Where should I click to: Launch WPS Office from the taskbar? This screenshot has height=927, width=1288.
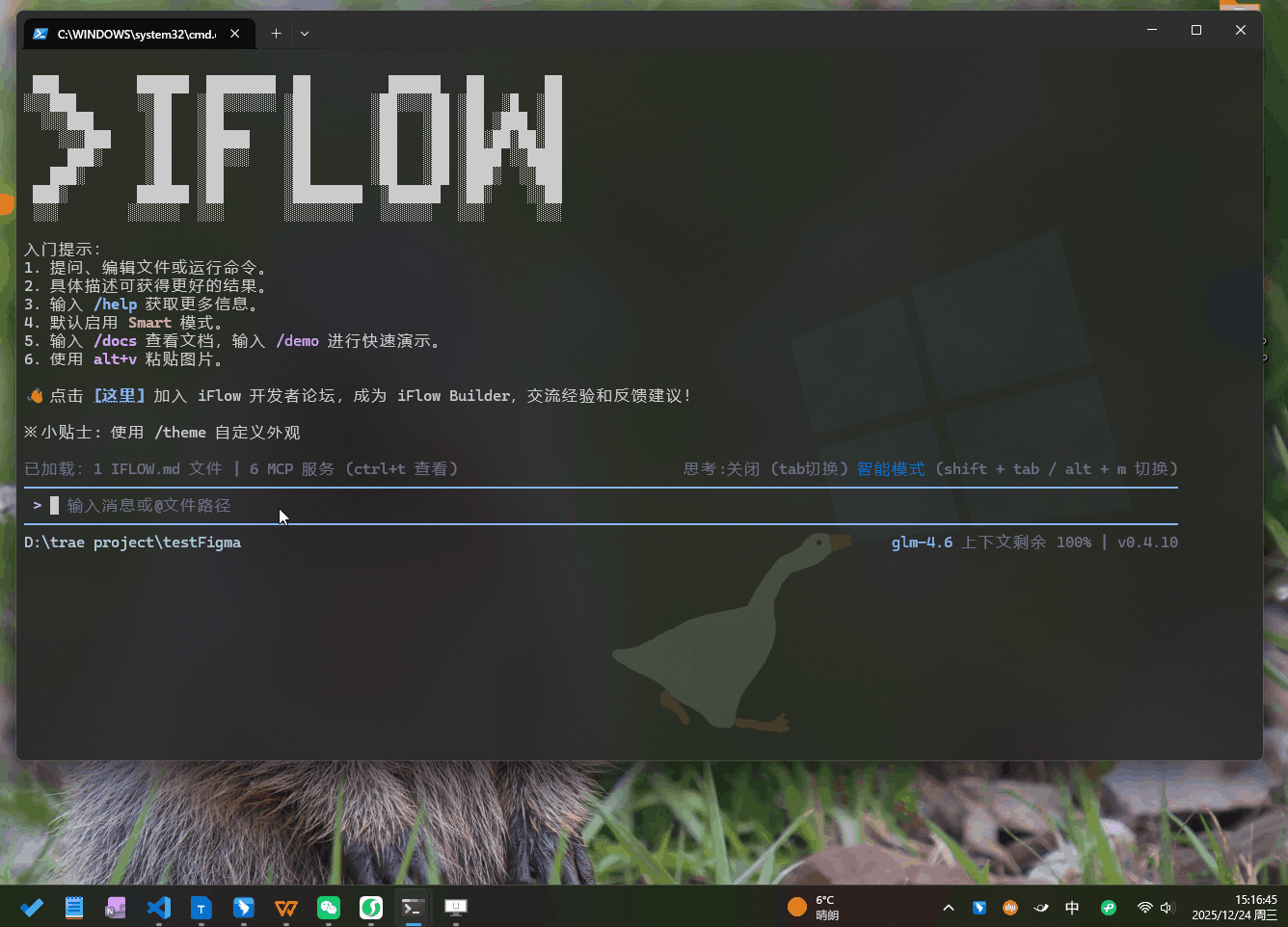tap(286, 908)
